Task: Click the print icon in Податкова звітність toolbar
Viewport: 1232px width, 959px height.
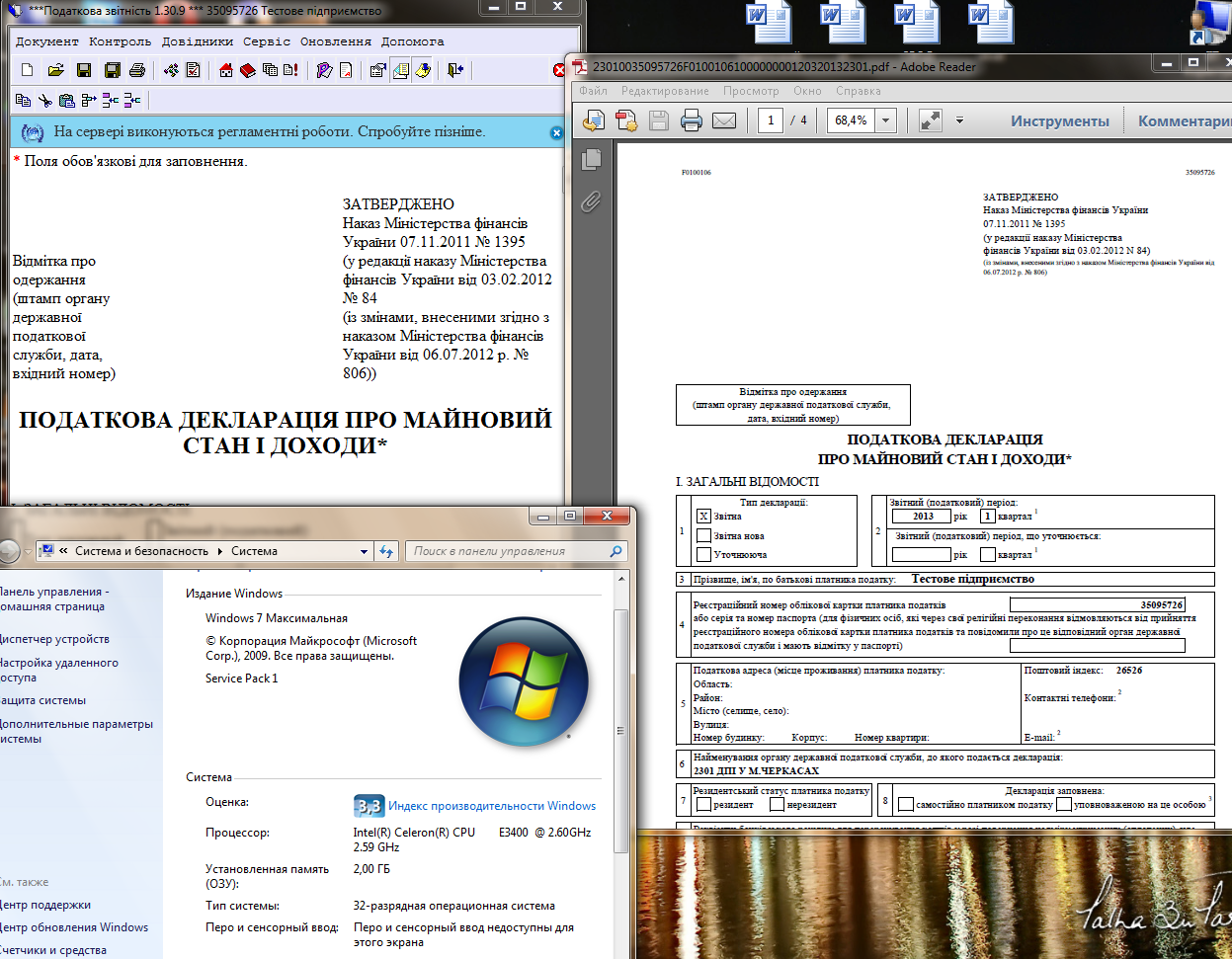Action: (136, 70)
